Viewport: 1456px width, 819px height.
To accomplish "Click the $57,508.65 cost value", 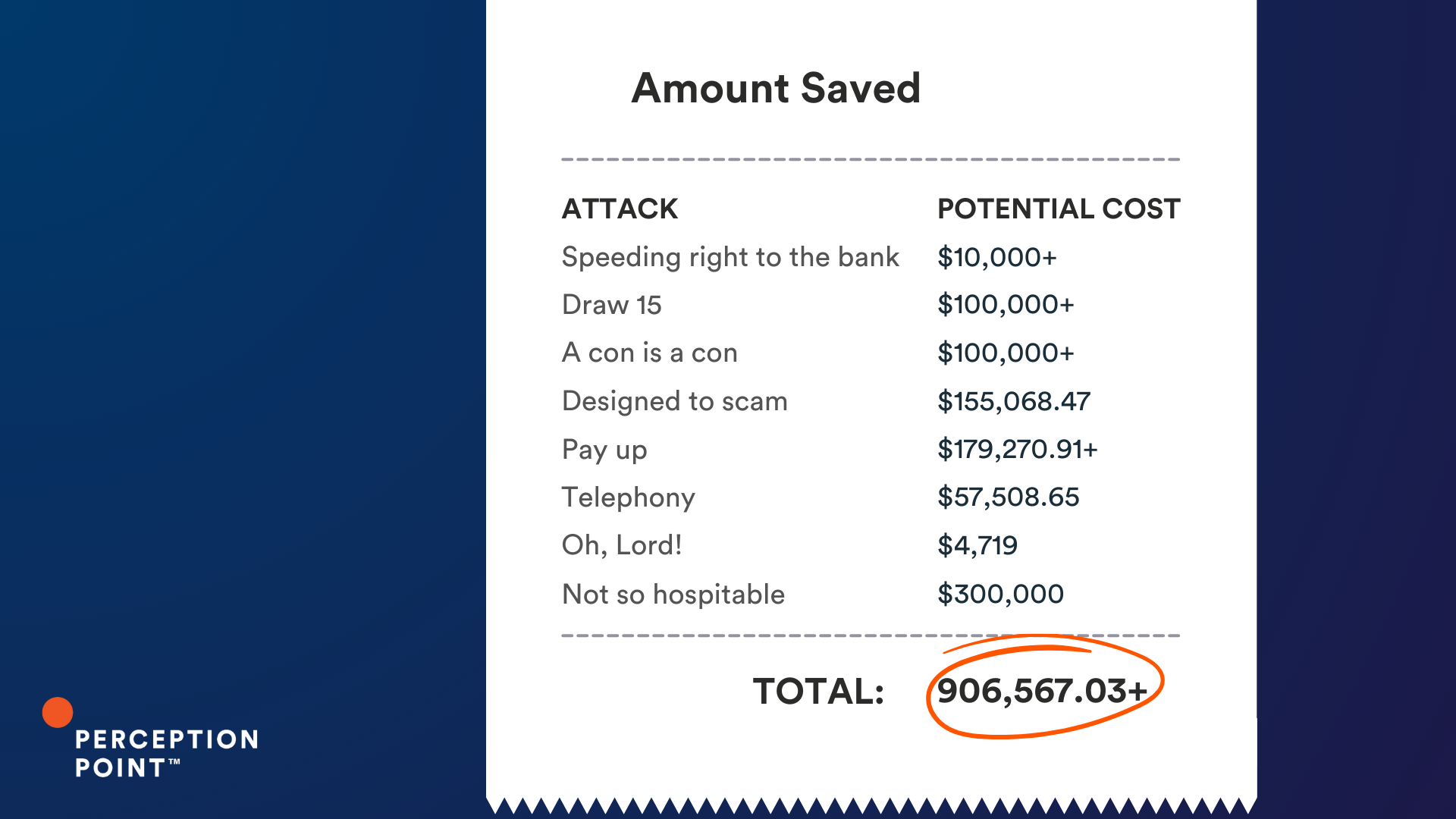I will [1008, 497].
